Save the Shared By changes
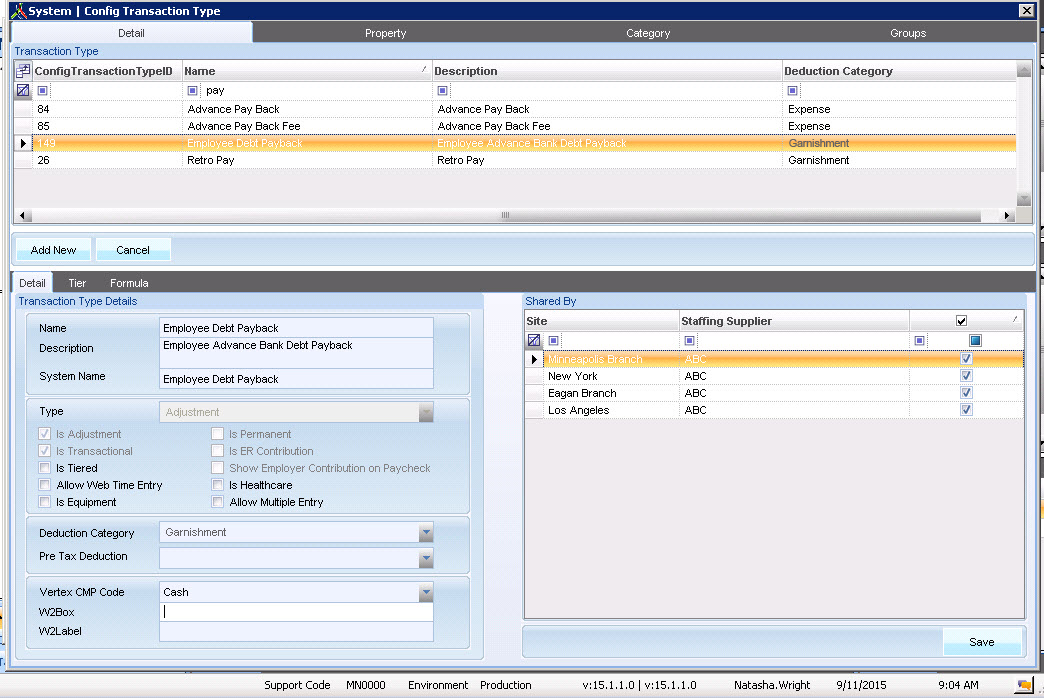 pos(981,641)
